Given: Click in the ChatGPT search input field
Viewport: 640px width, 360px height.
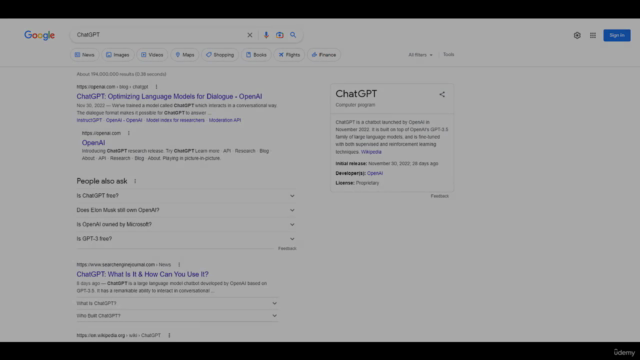Looking at the screenshot, I should (x=159, y=35).
